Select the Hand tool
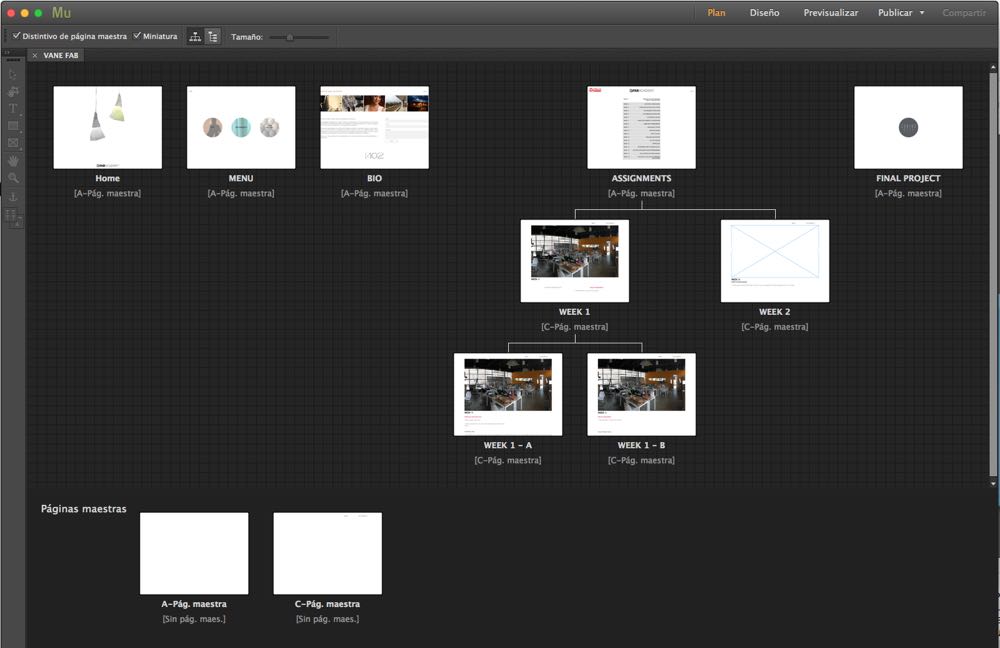The height and width of the screenshot is (648, 1000). (13, 161)
